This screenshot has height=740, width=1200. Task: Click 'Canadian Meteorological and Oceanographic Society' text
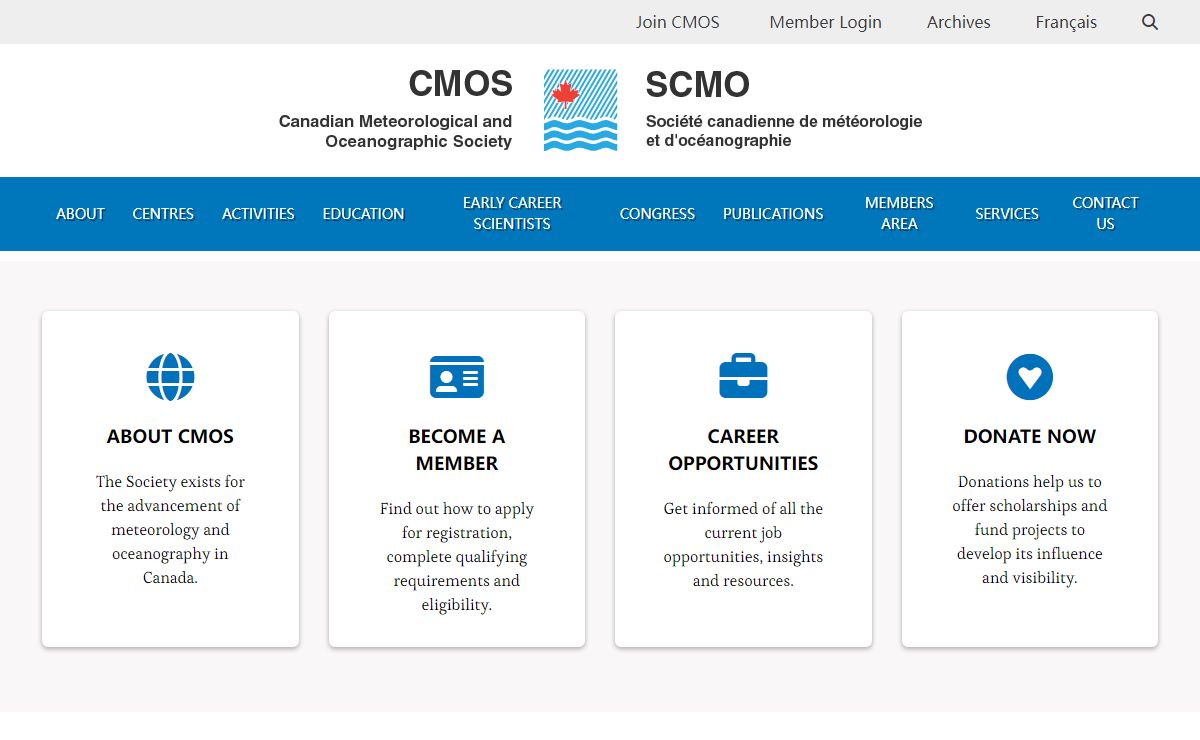pyautogui.click(x=395, y=131)
